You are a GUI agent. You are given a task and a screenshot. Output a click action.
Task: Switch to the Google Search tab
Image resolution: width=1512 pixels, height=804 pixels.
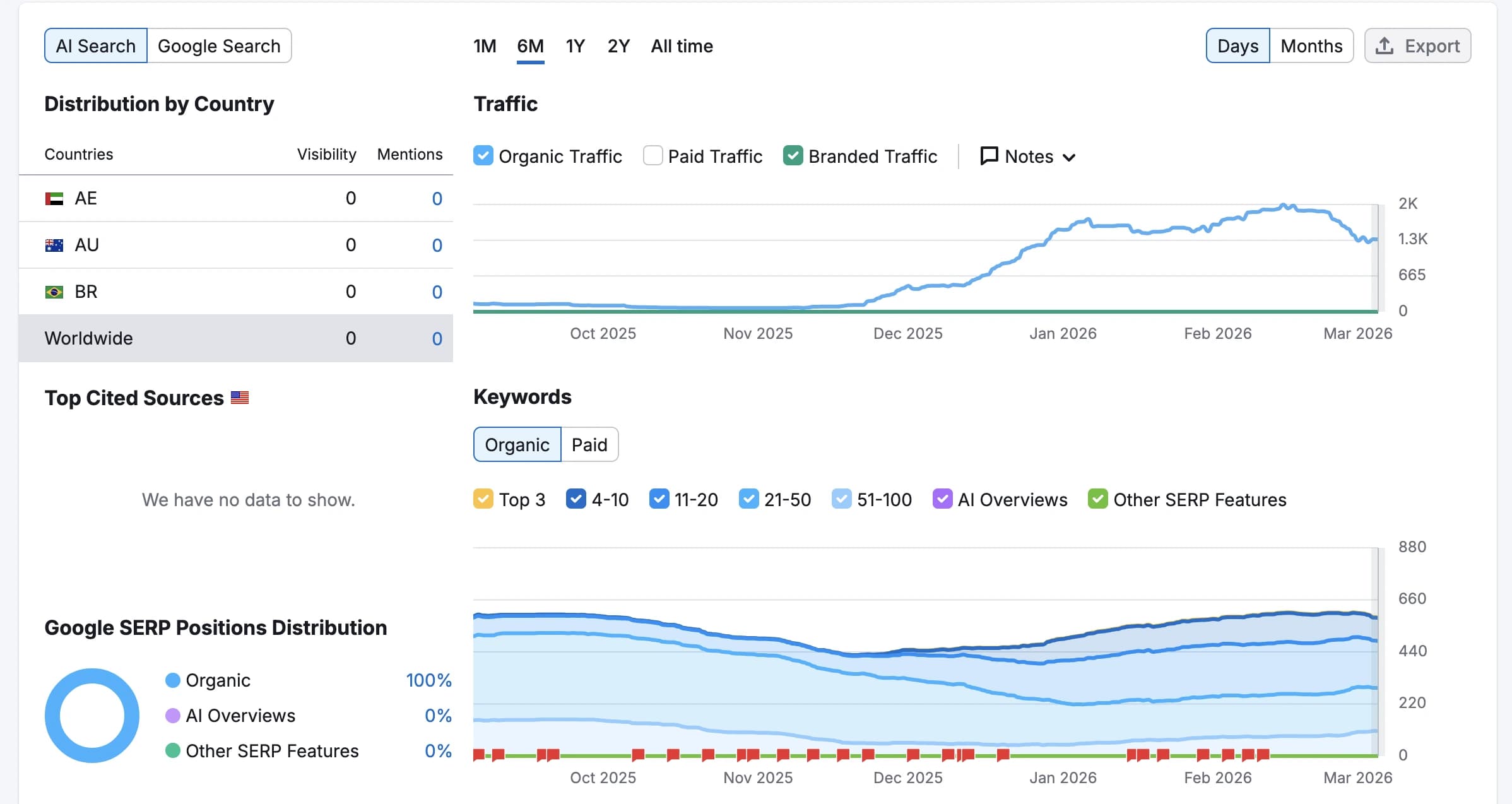pyautogui.click(x=219, y=46)
